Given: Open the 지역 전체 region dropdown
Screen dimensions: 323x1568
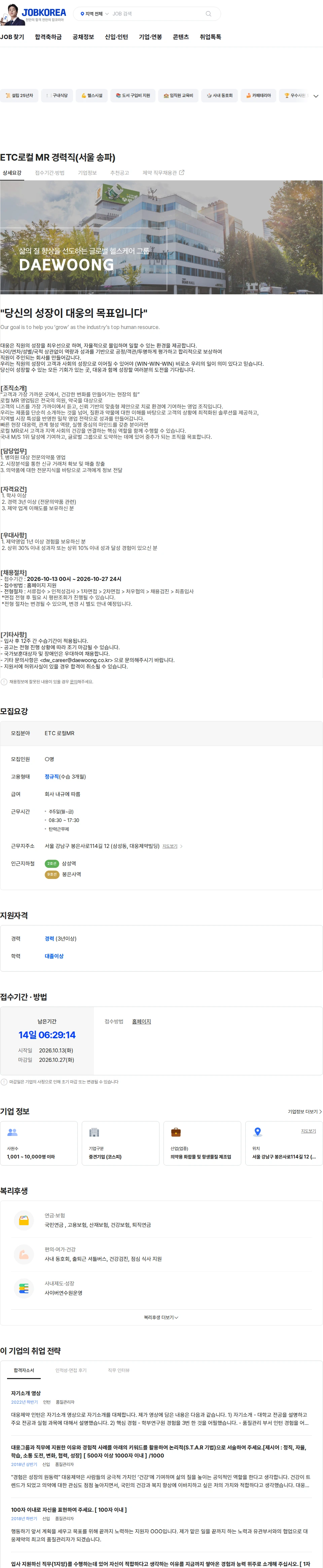Looking at the screenshot, I should coord(94,13).
